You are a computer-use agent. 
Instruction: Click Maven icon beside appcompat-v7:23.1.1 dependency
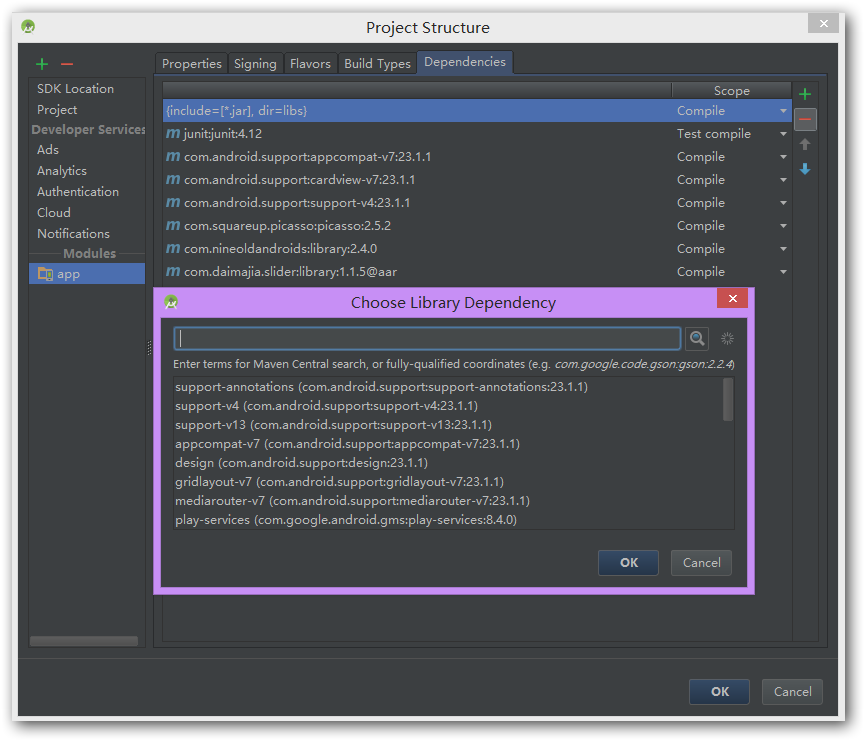[x=173, y=157]
